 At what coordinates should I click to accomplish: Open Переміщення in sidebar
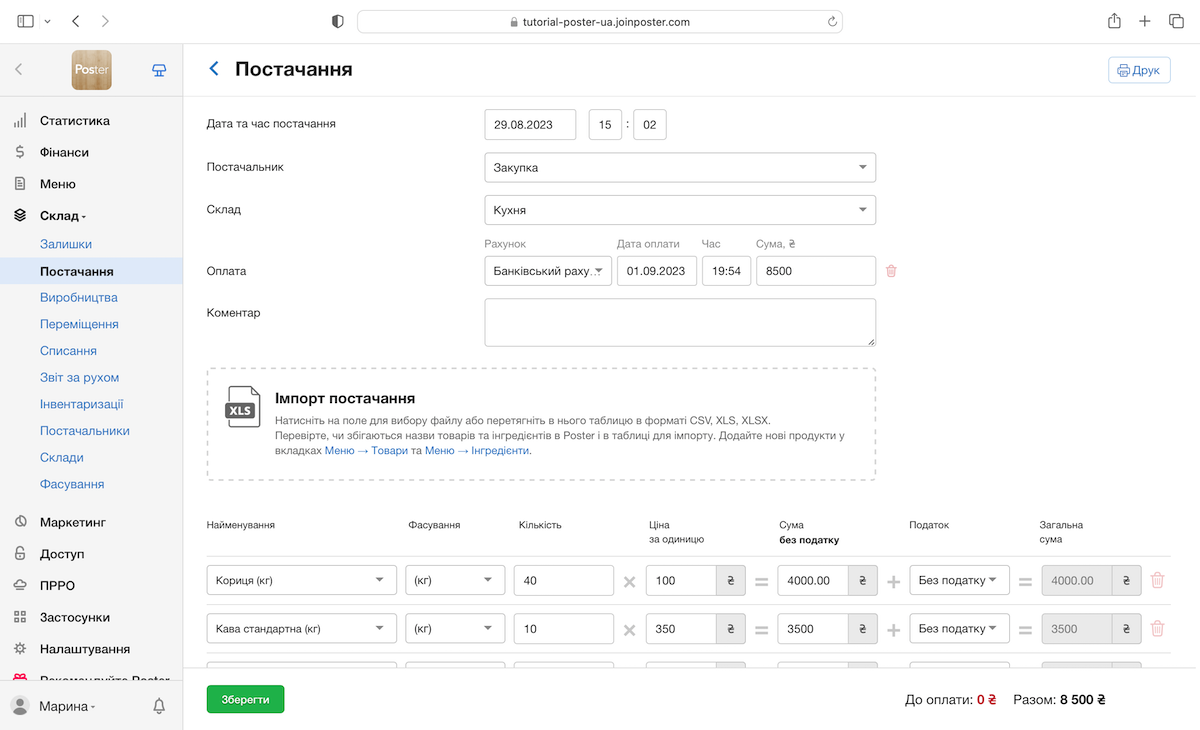79,324
